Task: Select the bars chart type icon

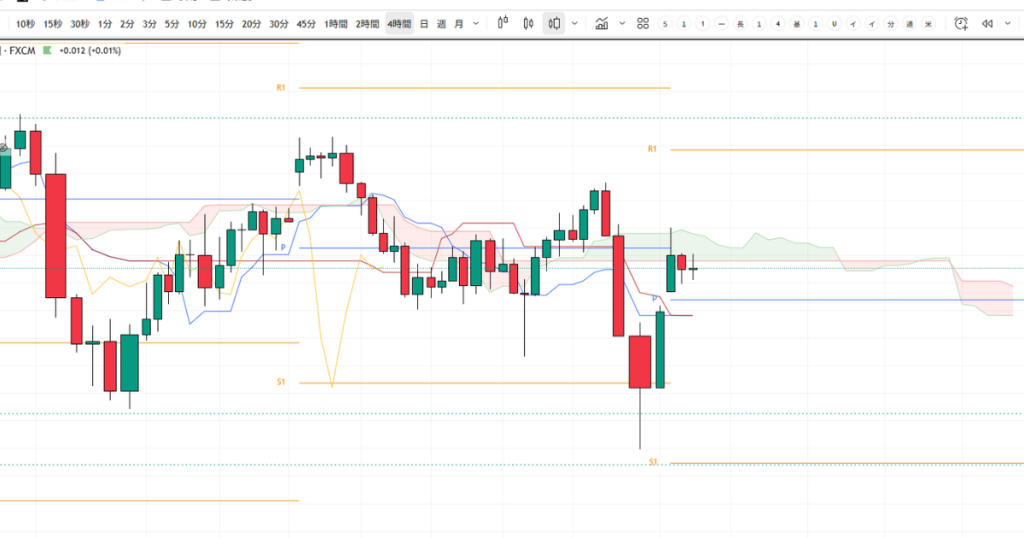Action: pos(503,23)
